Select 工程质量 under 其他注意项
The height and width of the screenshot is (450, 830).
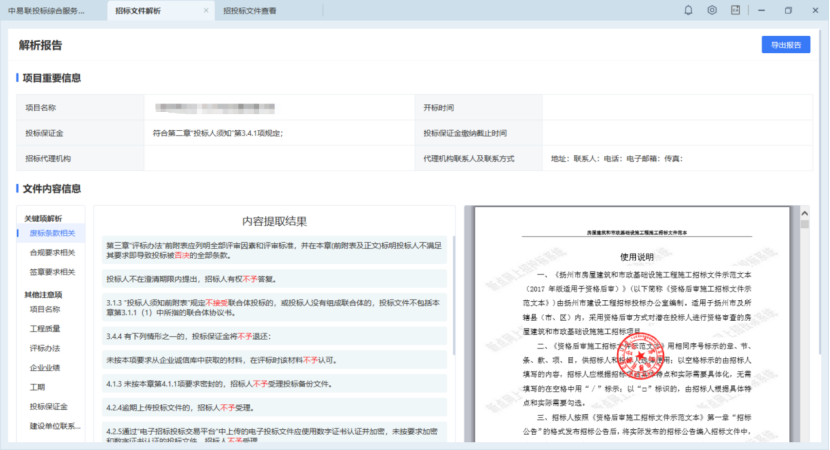45,329
